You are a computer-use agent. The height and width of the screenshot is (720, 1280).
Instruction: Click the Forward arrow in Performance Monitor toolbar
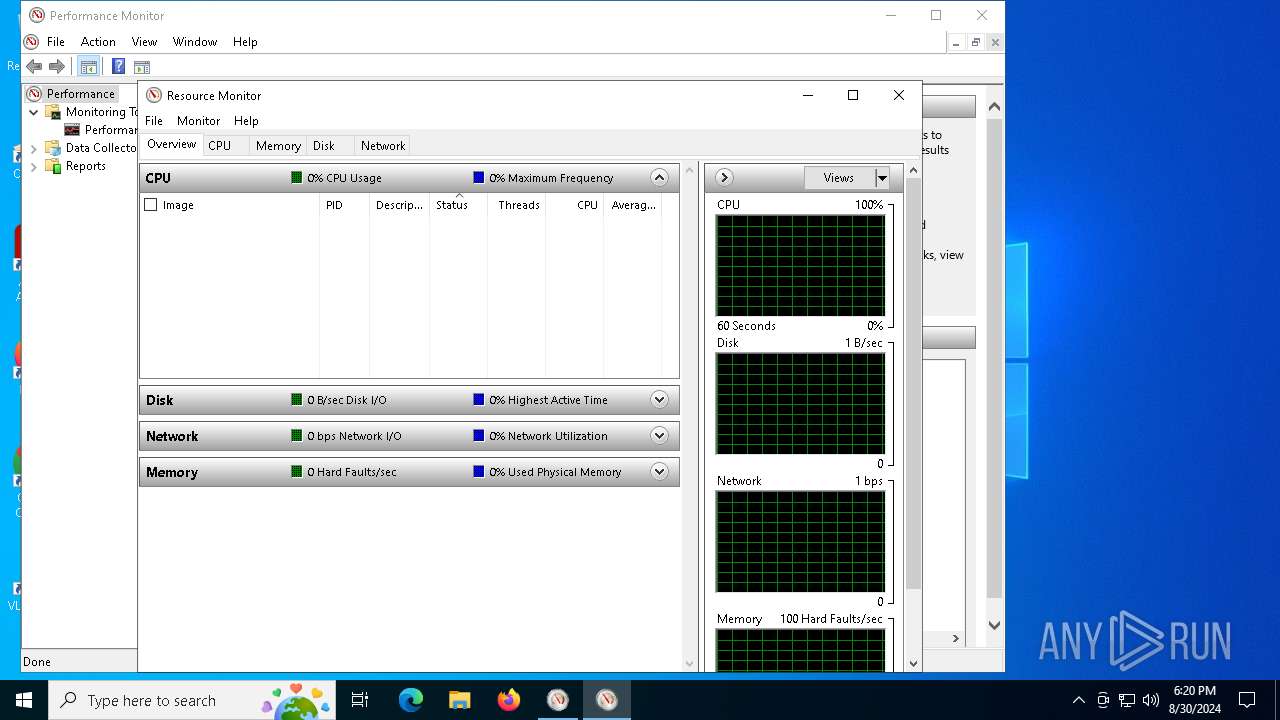[57, 66]
